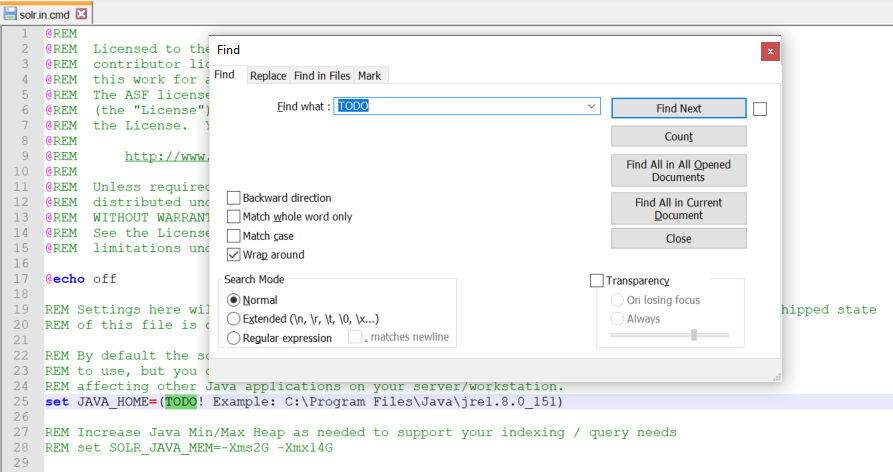Choose Normal search mode
The width and height of the screenshot is (893, 472).
point(234,300)
